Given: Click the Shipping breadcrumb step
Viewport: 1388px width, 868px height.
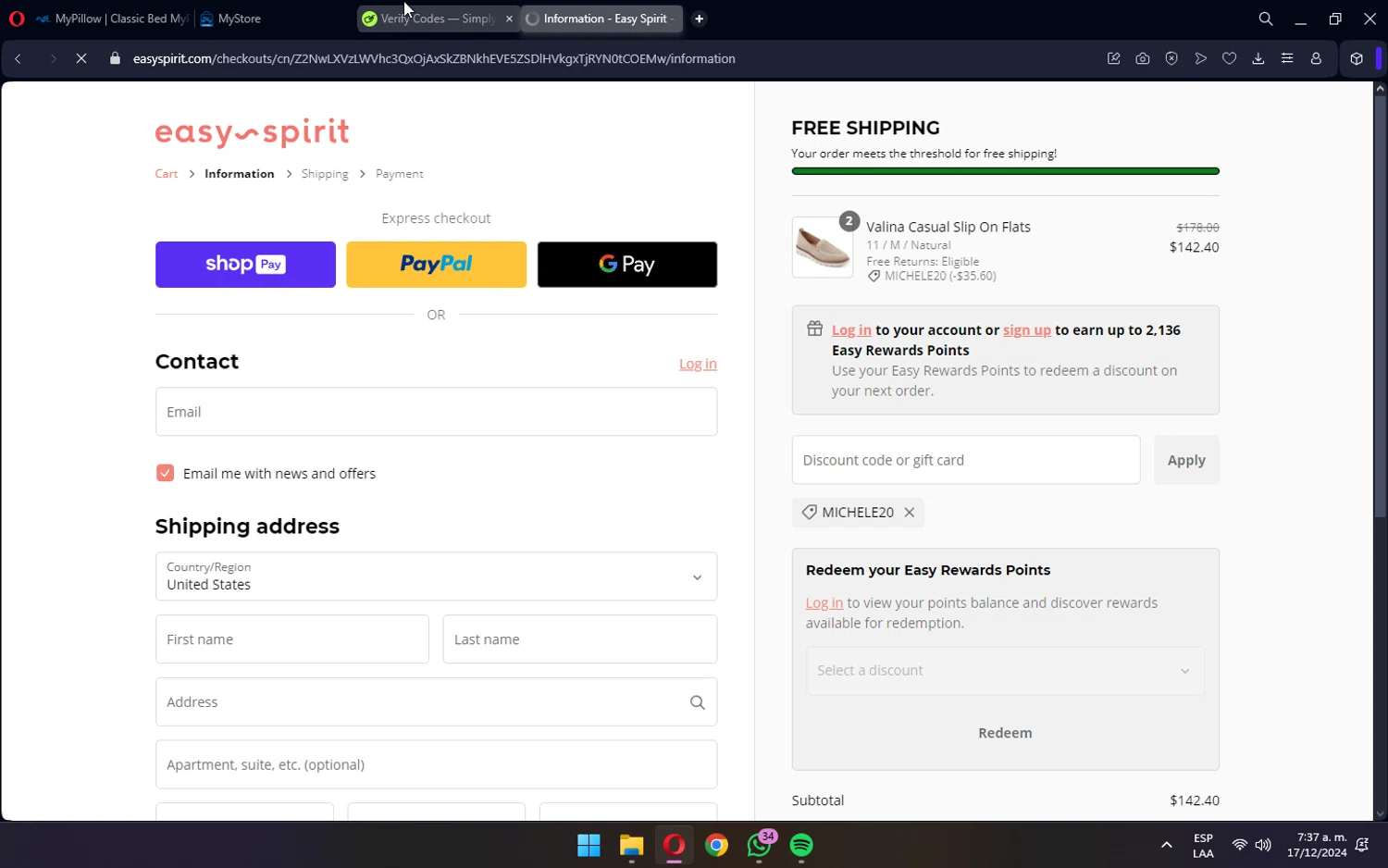Looking at the screenshot, I should [x=325, y=174].
